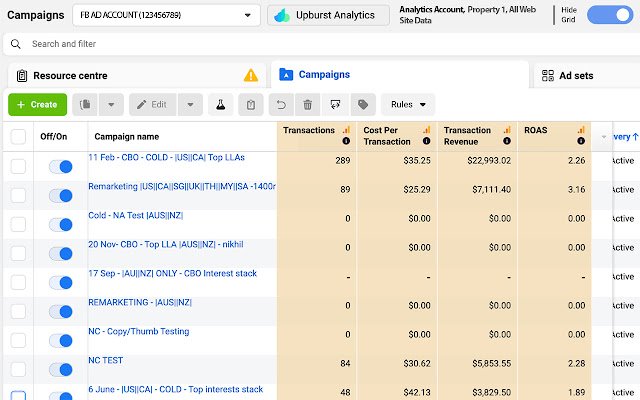Tick checkbox for Remarketing US CA SG row

tap(18, 195)
